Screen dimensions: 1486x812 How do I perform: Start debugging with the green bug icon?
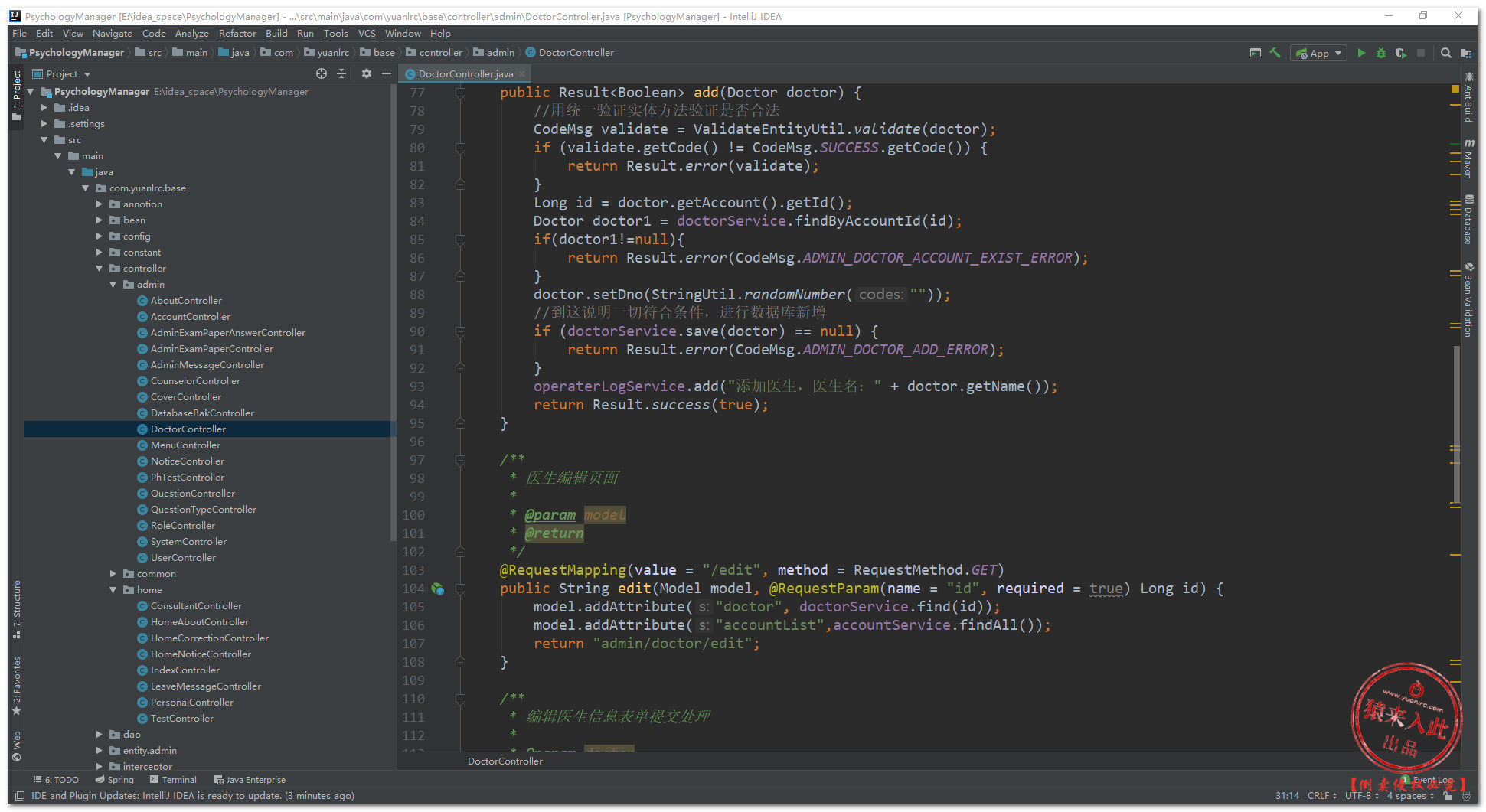tap(1380, 53)
